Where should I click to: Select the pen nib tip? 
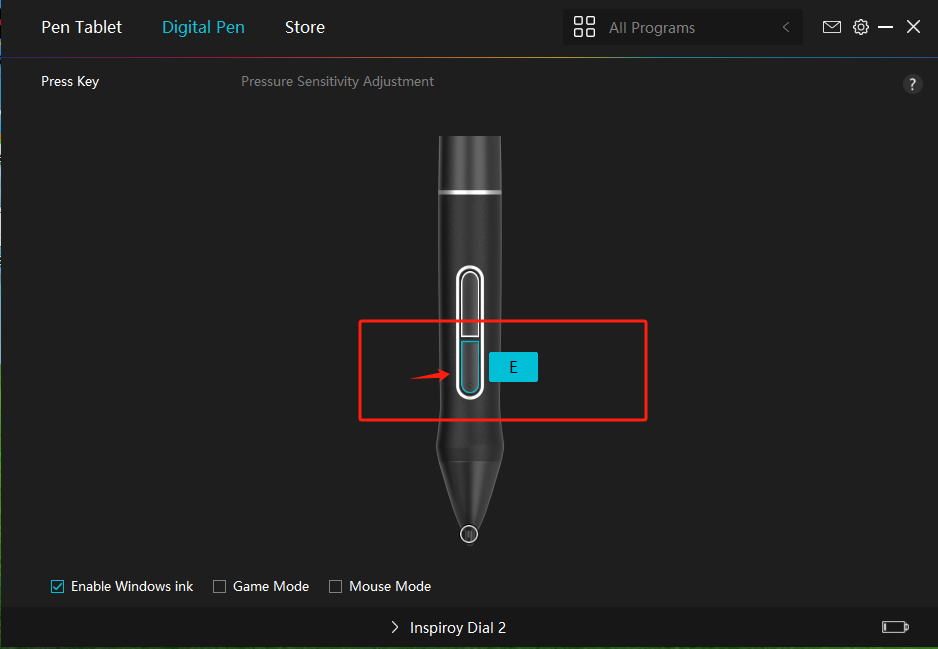click(x=469, y=534)
